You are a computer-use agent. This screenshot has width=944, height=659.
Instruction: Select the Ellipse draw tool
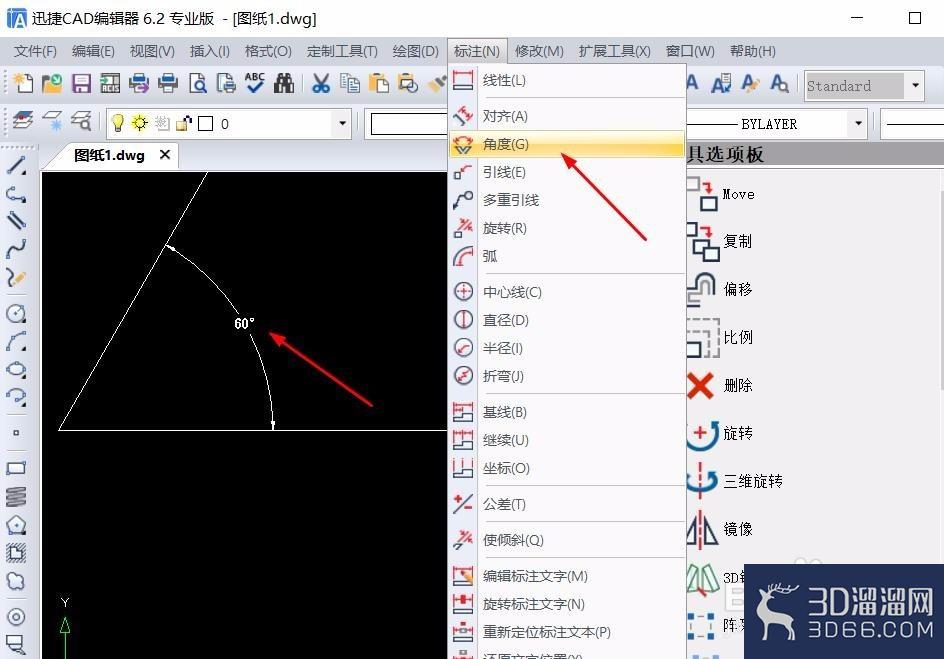[x=16, y=369]
